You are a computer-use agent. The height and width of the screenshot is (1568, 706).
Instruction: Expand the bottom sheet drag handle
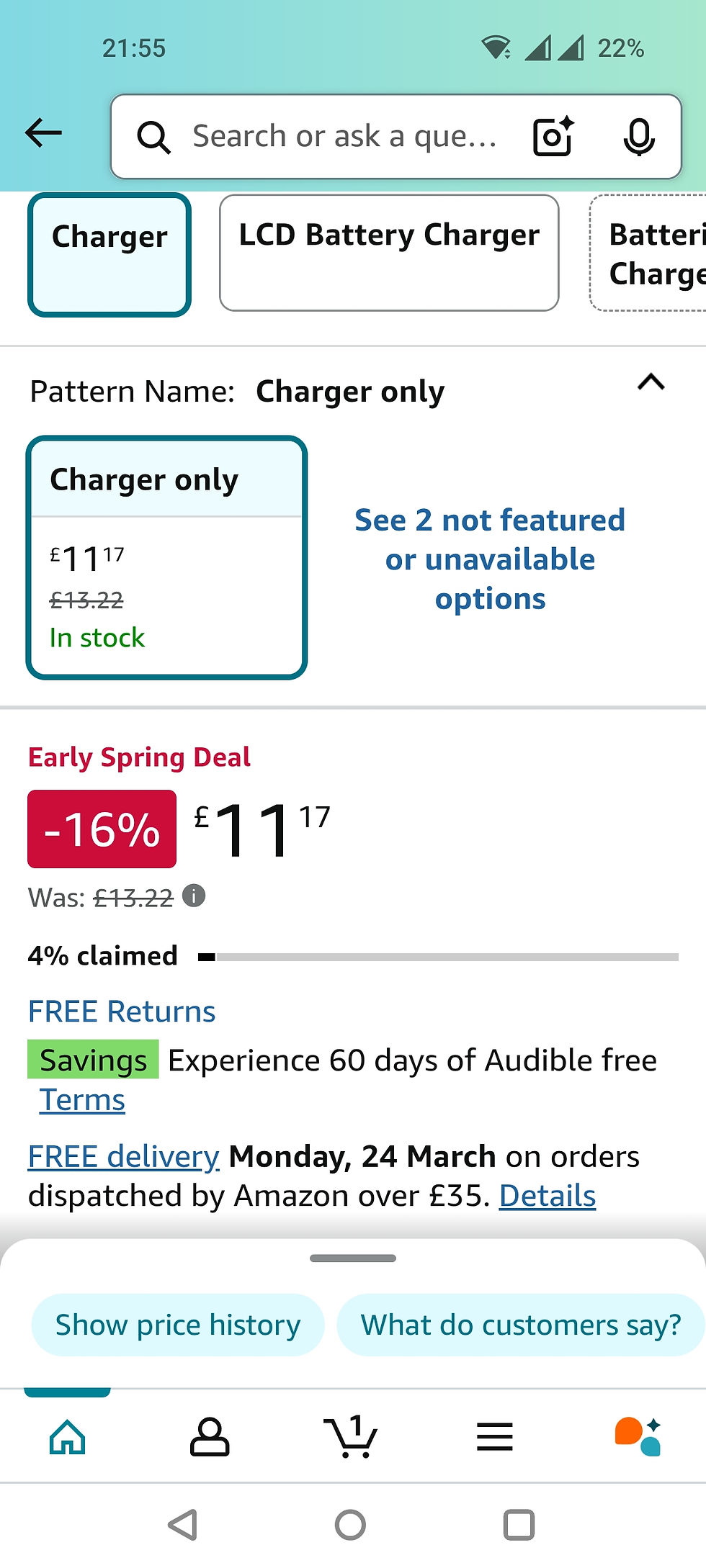(x=352, y=1258)
